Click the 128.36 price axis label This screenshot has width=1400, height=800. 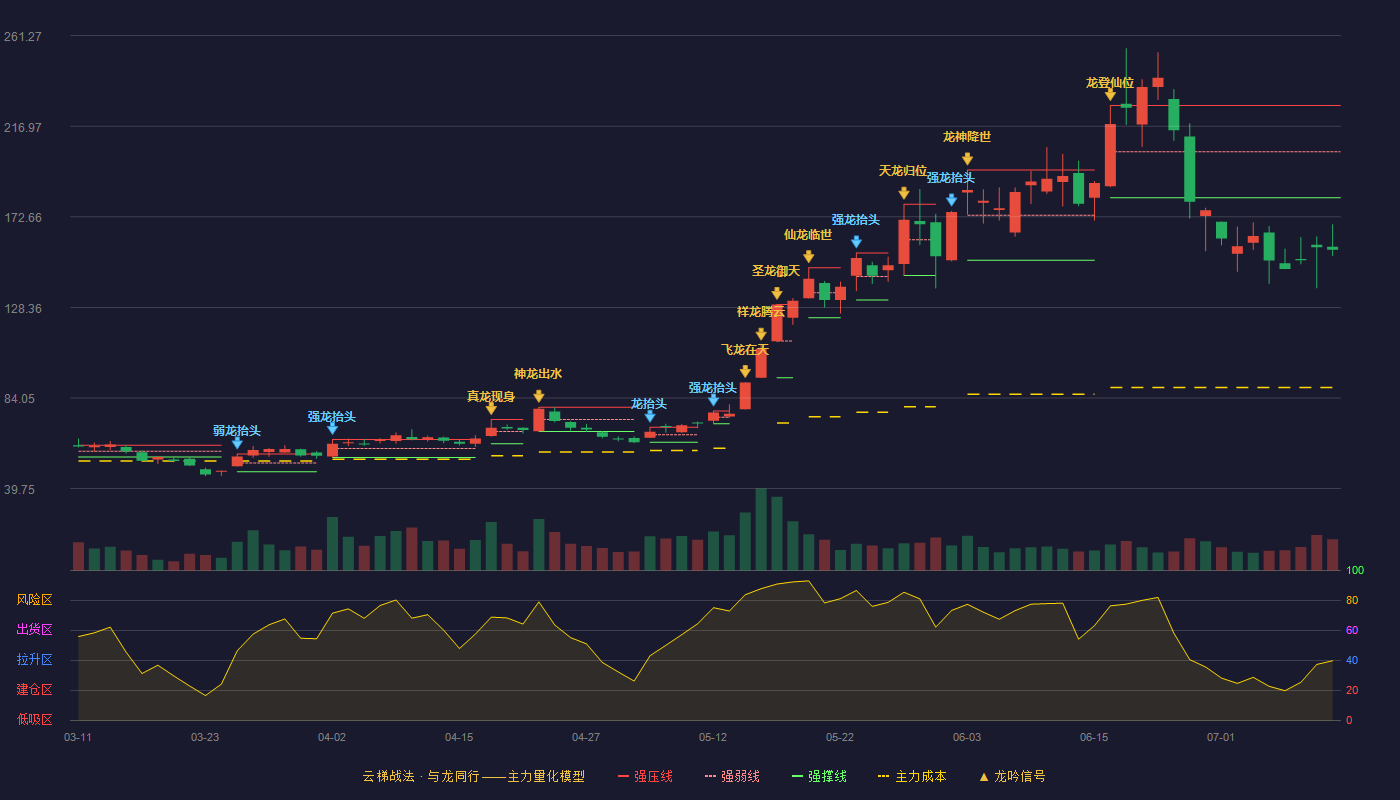pyautogui.click(x=23, y=308)
